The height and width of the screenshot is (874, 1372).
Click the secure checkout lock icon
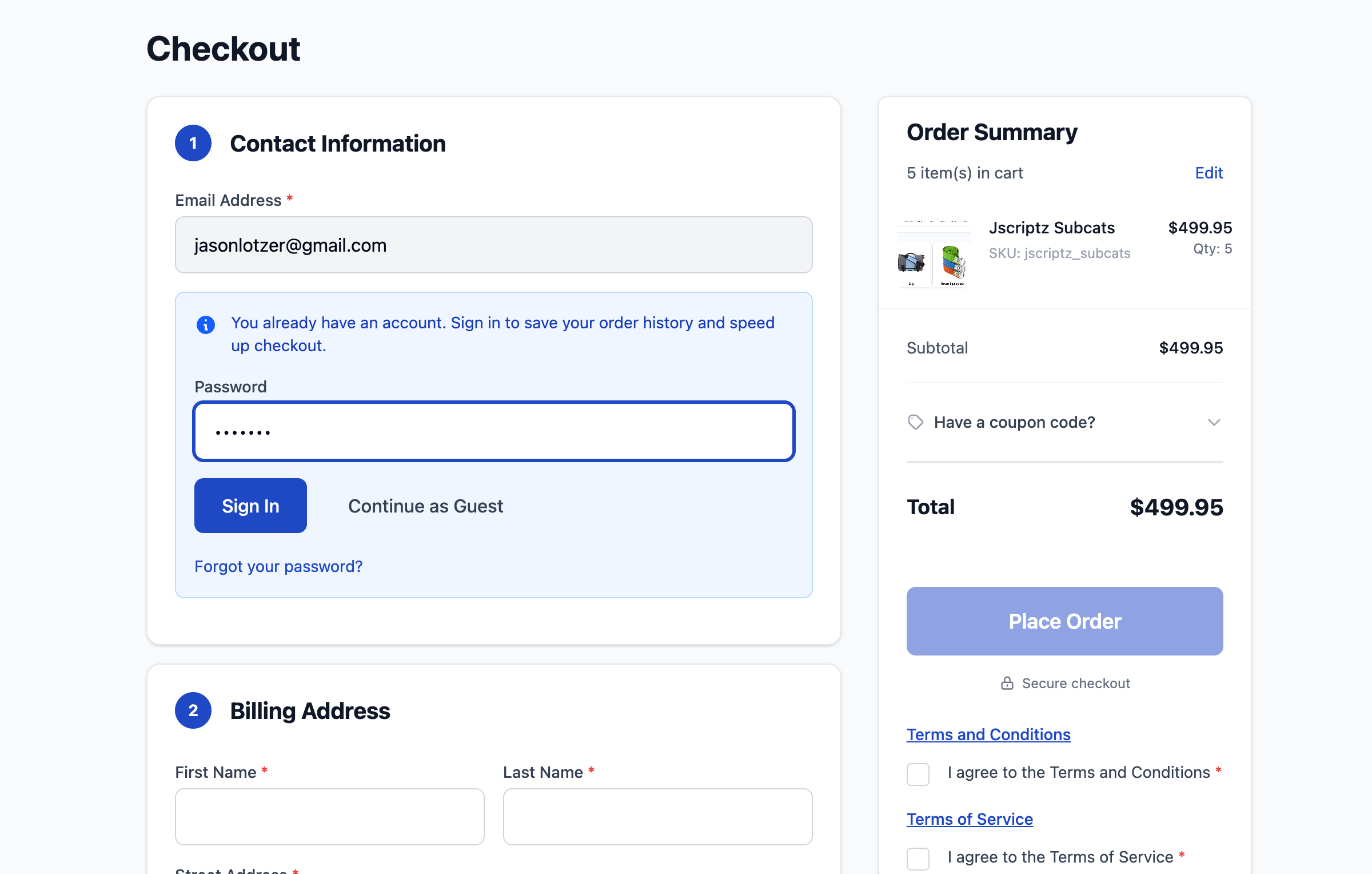(x=1007, y=683)
